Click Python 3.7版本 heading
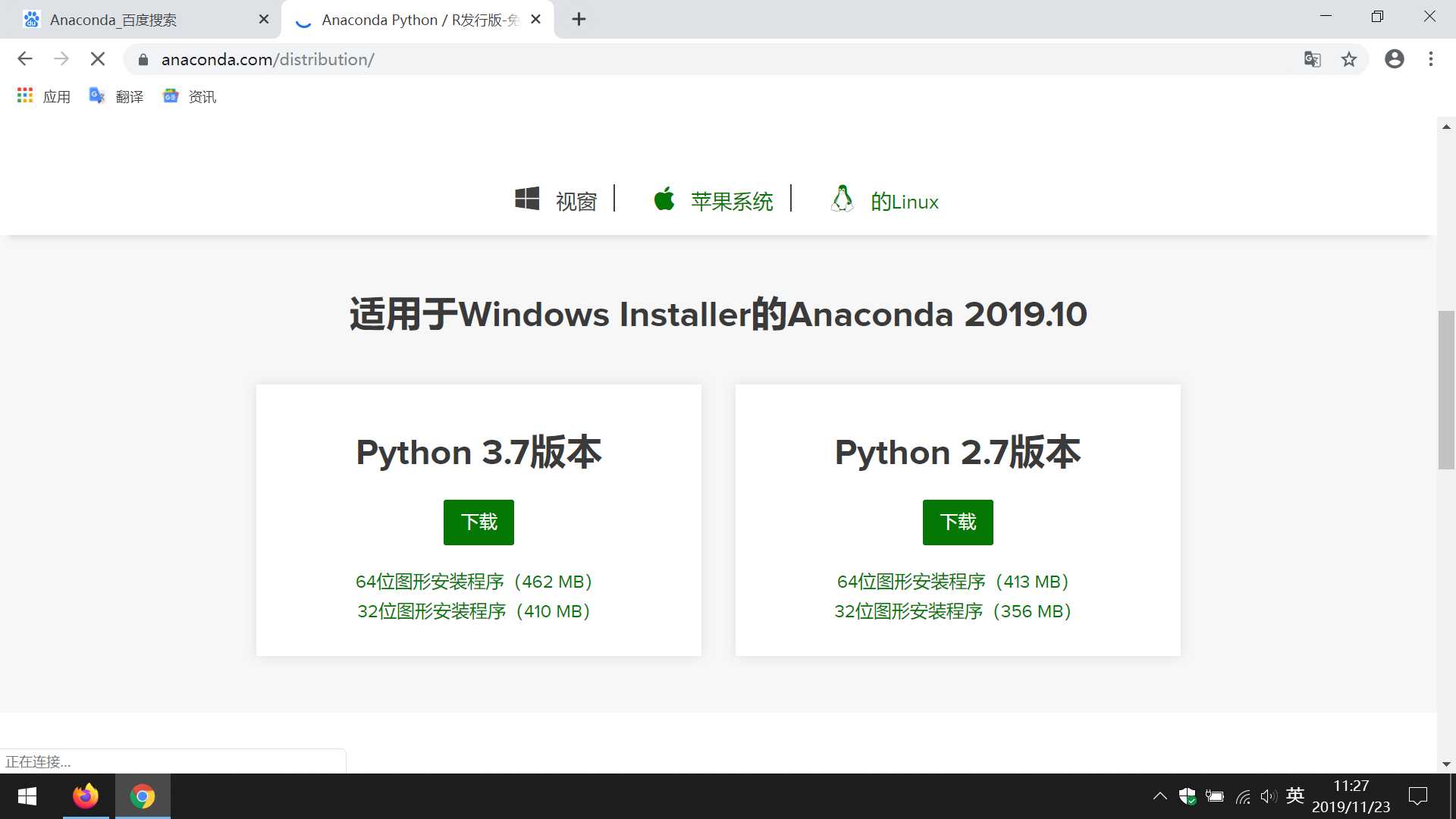This screenshot has width=1456, height=819. pos(479,452)
